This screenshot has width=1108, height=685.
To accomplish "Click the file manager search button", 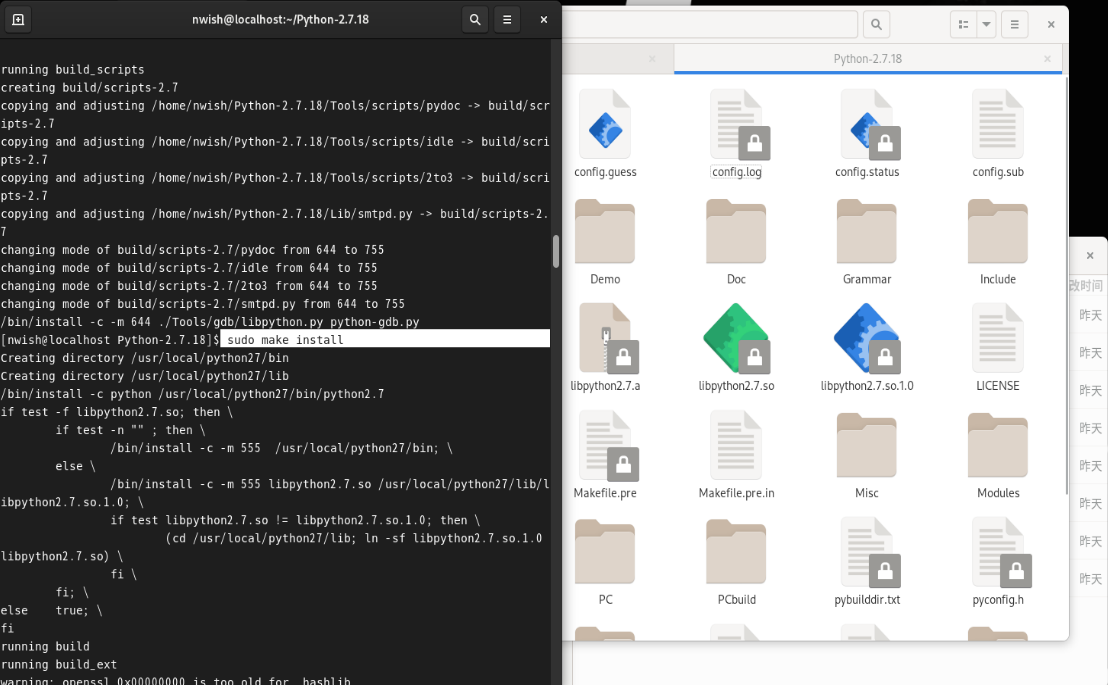I will (876, 24).
